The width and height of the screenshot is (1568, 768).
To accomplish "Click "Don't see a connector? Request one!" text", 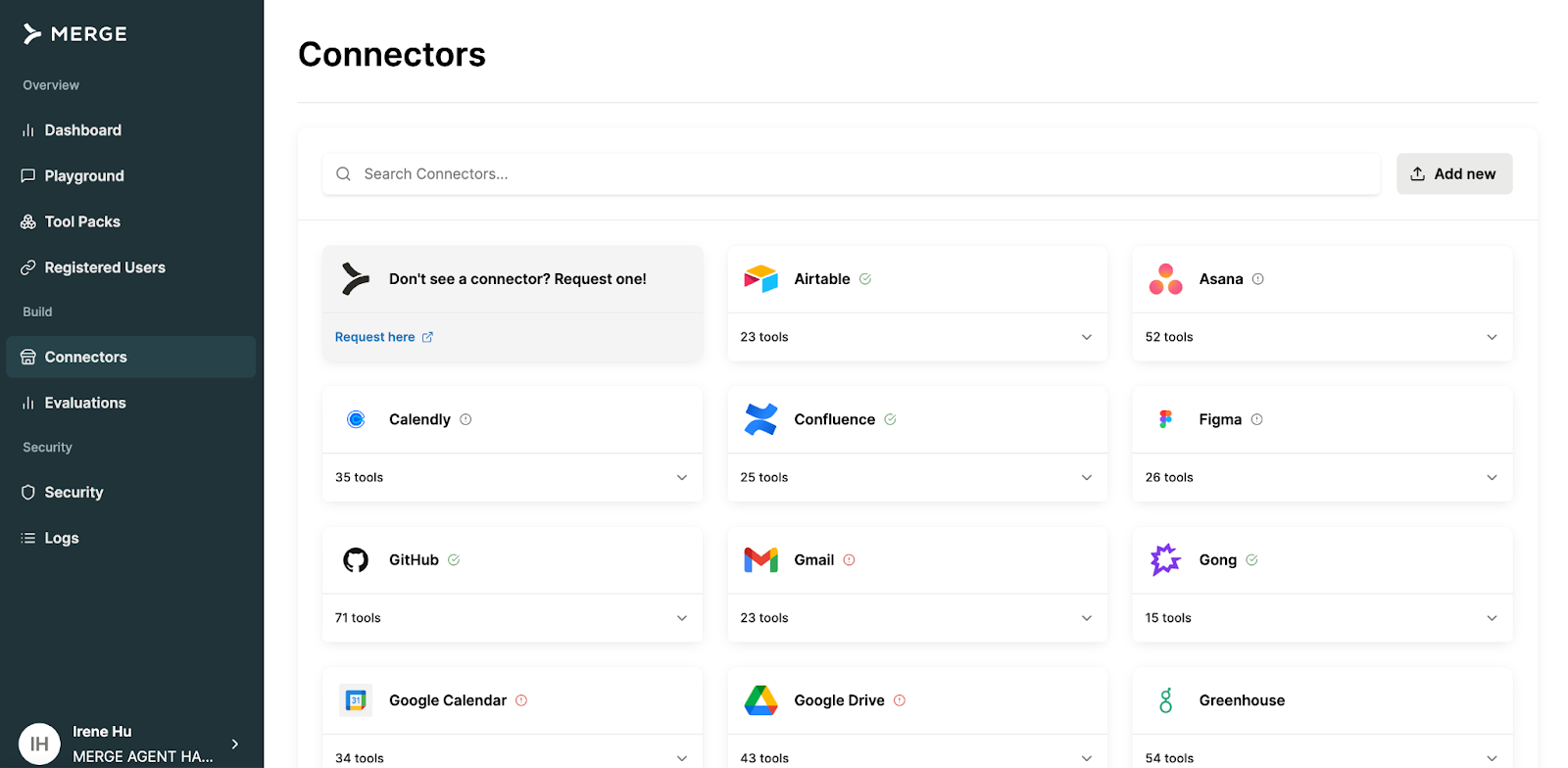I will pyautogui.click(x=517, y=279).
